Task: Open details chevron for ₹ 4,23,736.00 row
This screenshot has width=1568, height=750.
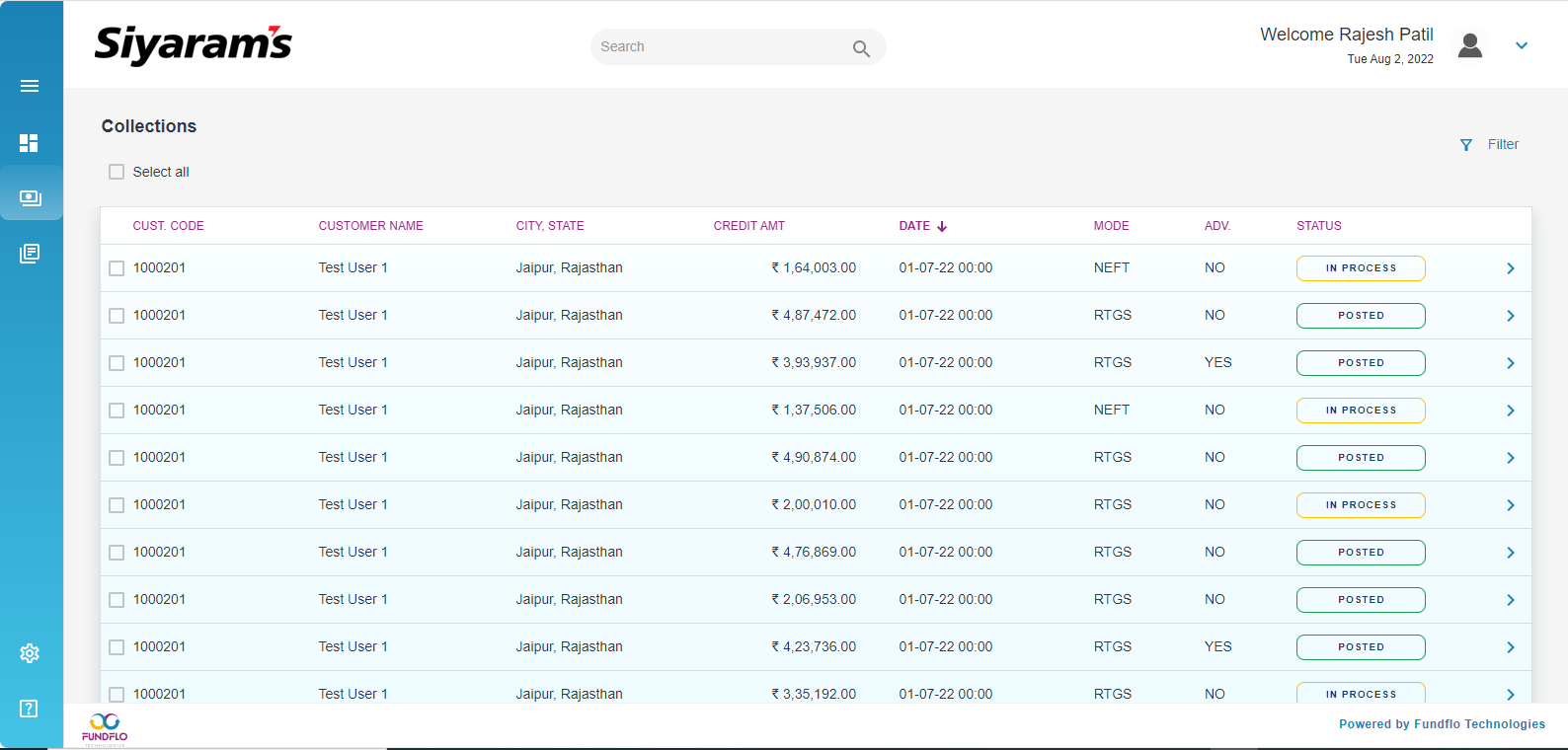Action: pyautogui.click(x=1511, y=647)
